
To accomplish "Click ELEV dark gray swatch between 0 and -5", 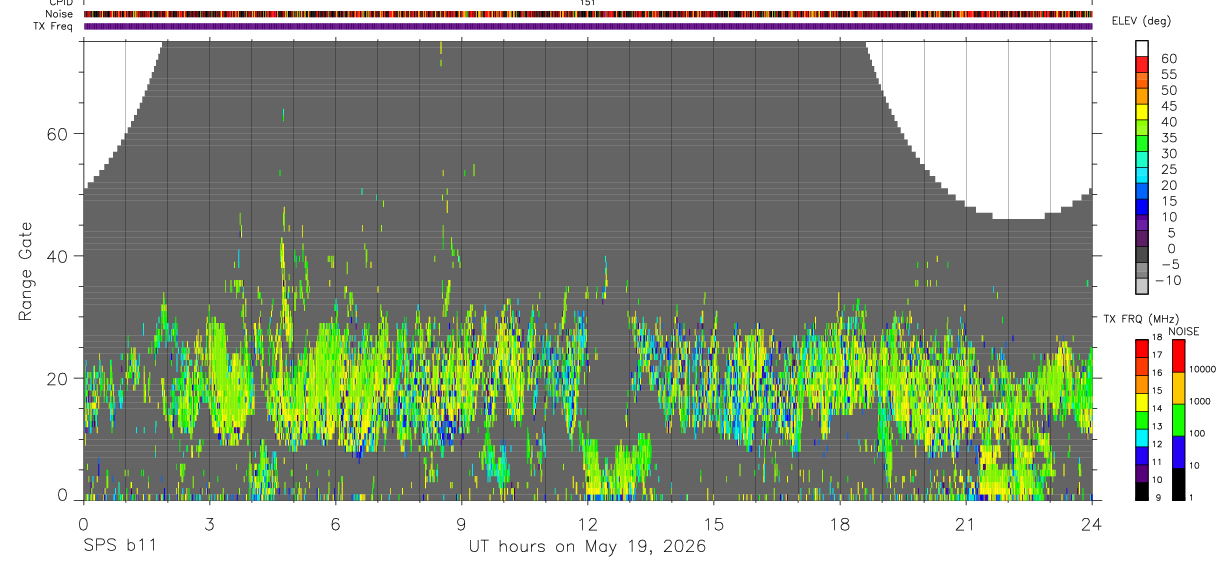I will click(x=1142, y=256).
